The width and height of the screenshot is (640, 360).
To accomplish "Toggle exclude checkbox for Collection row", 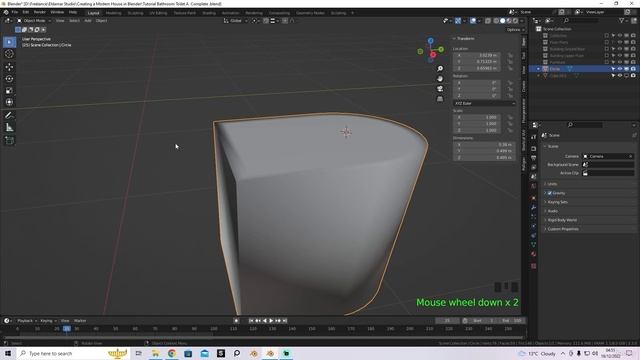I will pyautogui.click(x=607, y=36).
